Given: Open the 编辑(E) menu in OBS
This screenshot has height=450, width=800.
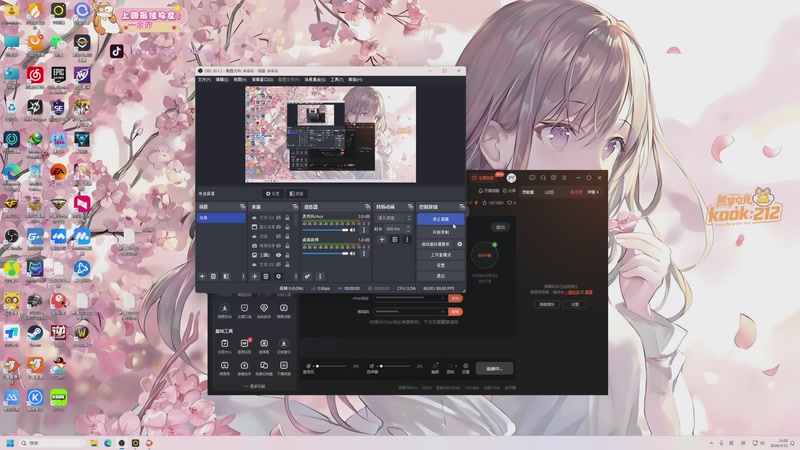Looking at the screenshot, I should tap(222, 80).
